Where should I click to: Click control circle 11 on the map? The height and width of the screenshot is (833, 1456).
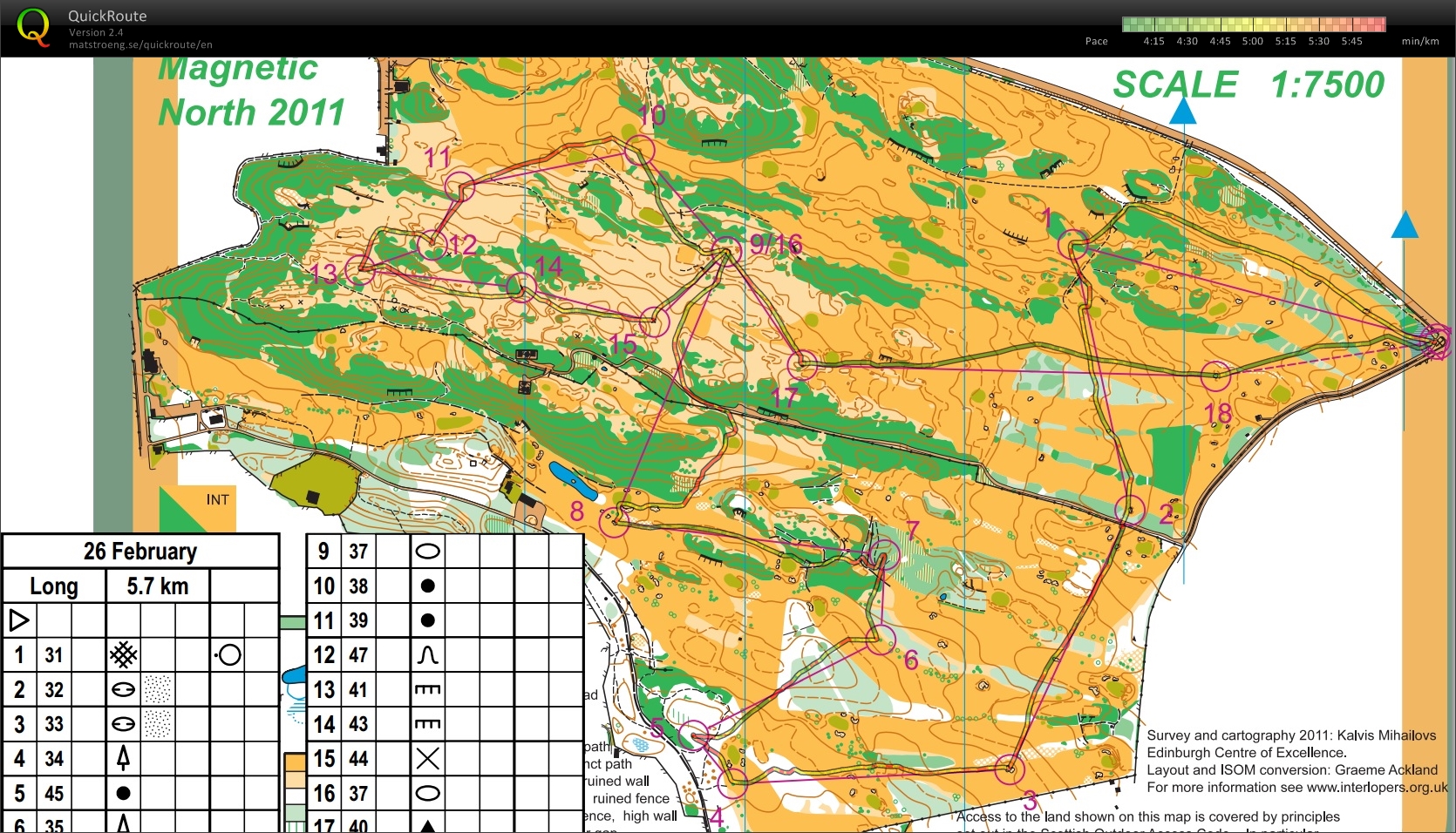460,186
